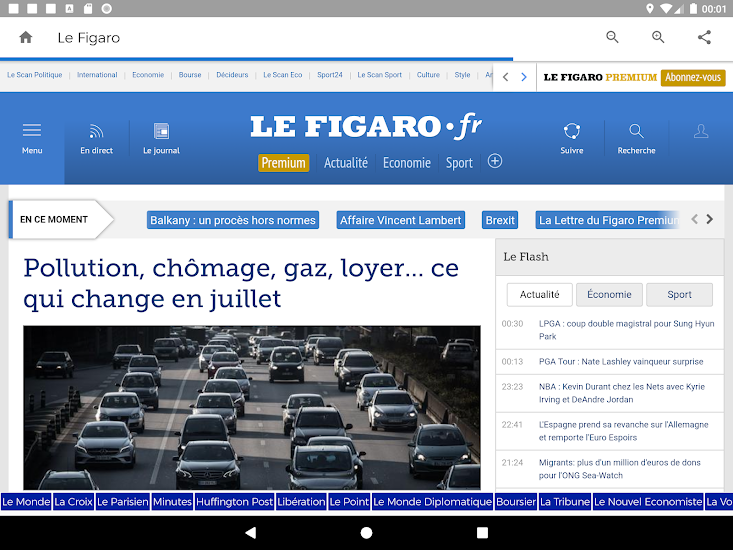Expand more sections with the plus icon
733x550 pixels.
tap(494, 161)
